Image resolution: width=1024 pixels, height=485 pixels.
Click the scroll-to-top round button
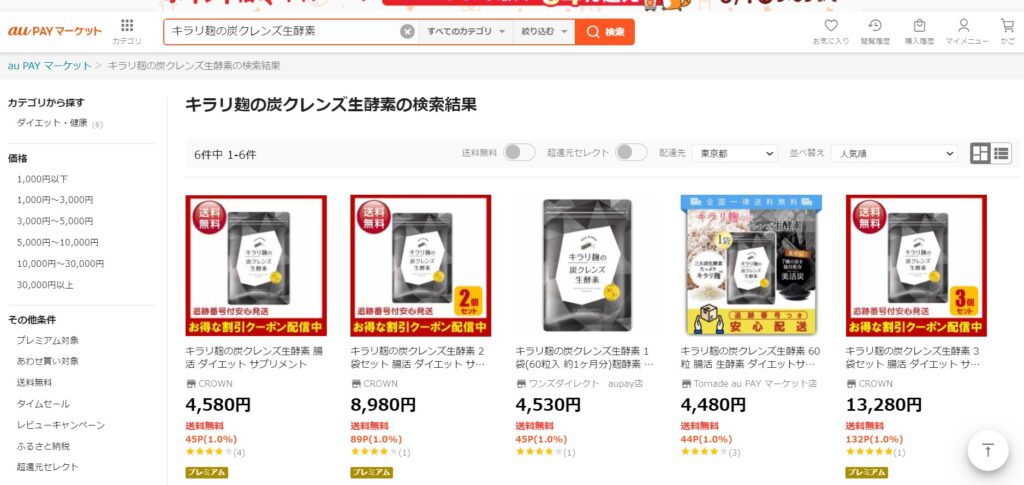pyautogui.click(x=988, y=450)
